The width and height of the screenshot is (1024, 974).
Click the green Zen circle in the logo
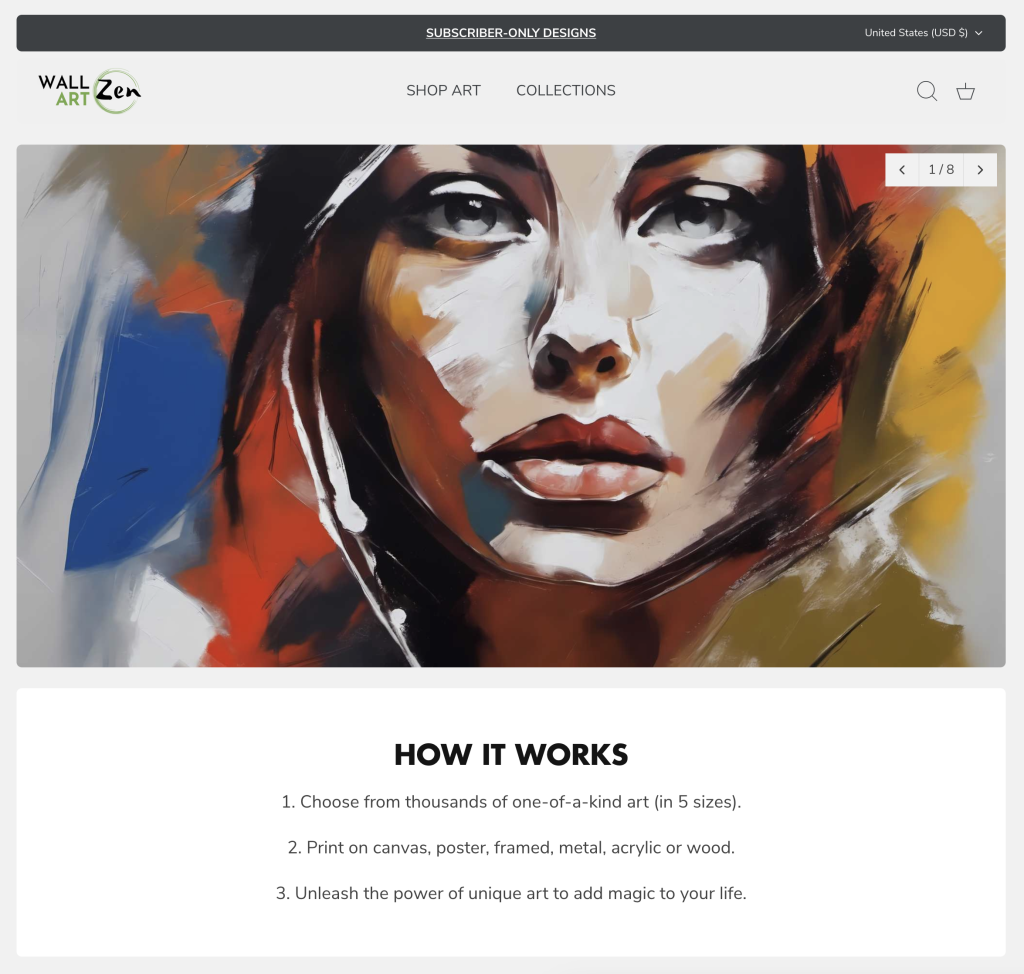(x=117, y=91)
